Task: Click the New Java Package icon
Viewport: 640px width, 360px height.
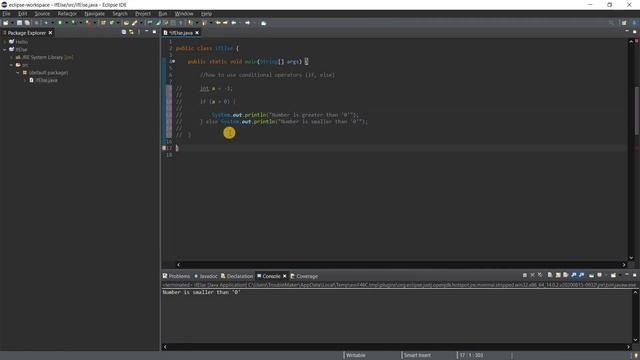Action: (103, 23)
